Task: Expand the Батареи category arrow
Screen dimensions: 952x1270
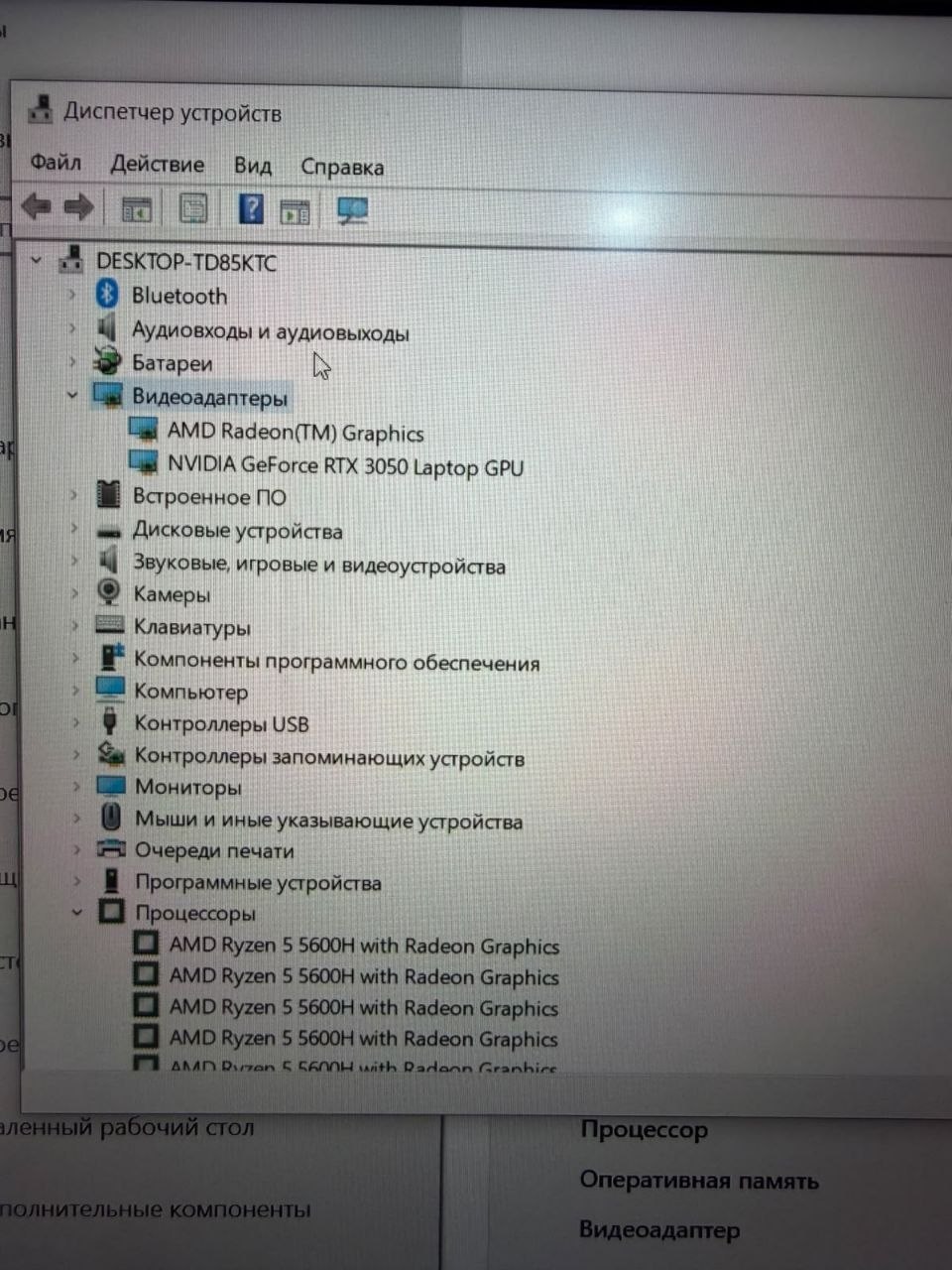Action: (x=71, y=362)
